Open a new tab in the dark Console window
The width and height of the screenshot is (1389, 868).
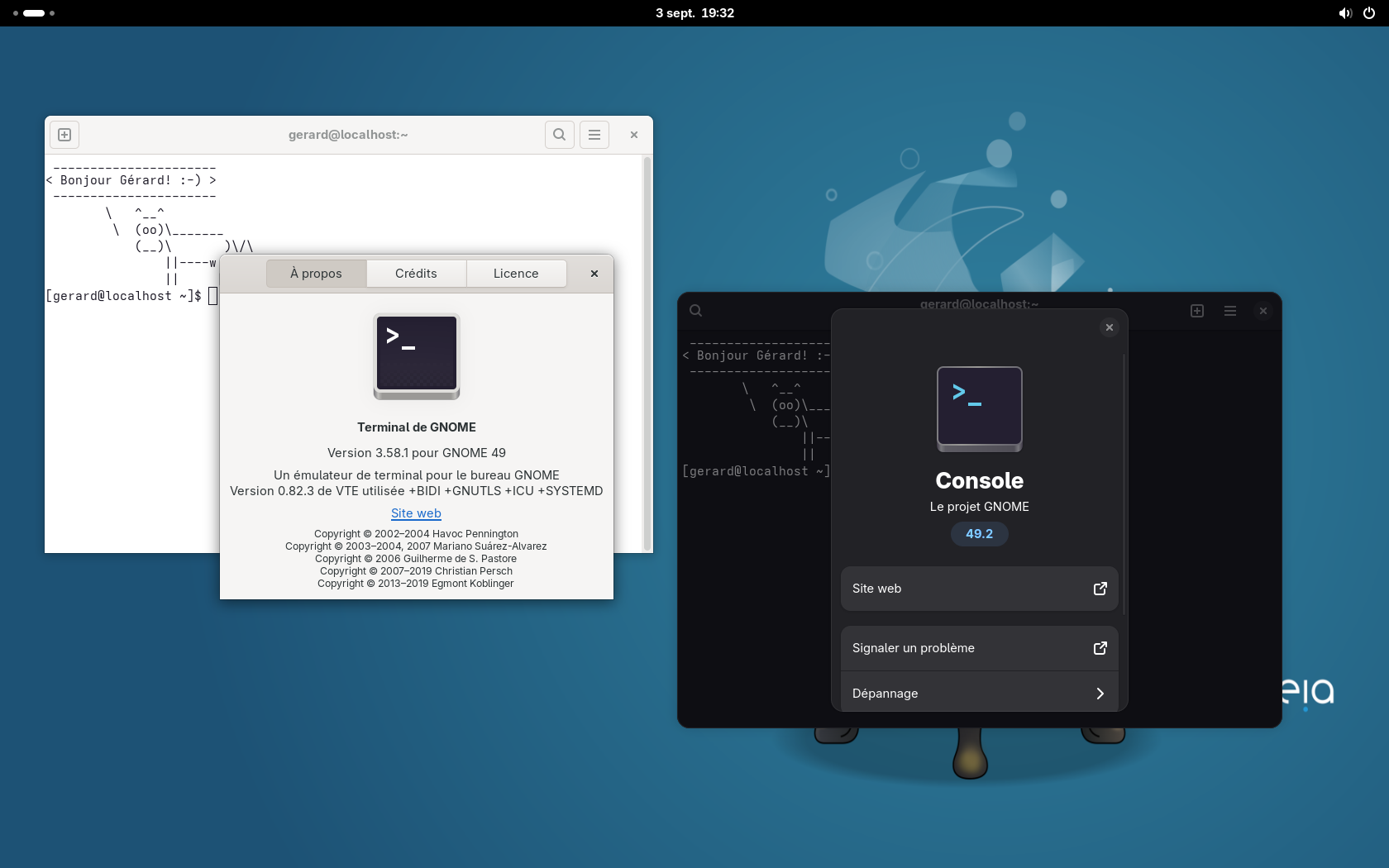tap(1197, 311)
